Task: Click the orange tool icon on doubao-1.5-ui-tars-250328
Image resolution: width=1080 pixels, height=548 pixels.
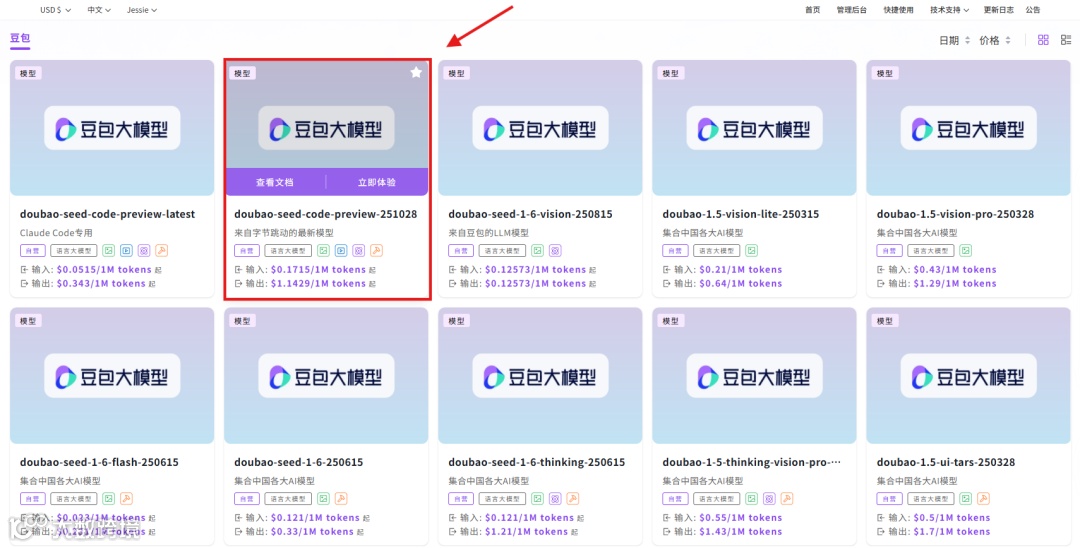Action: pos(984,498)
